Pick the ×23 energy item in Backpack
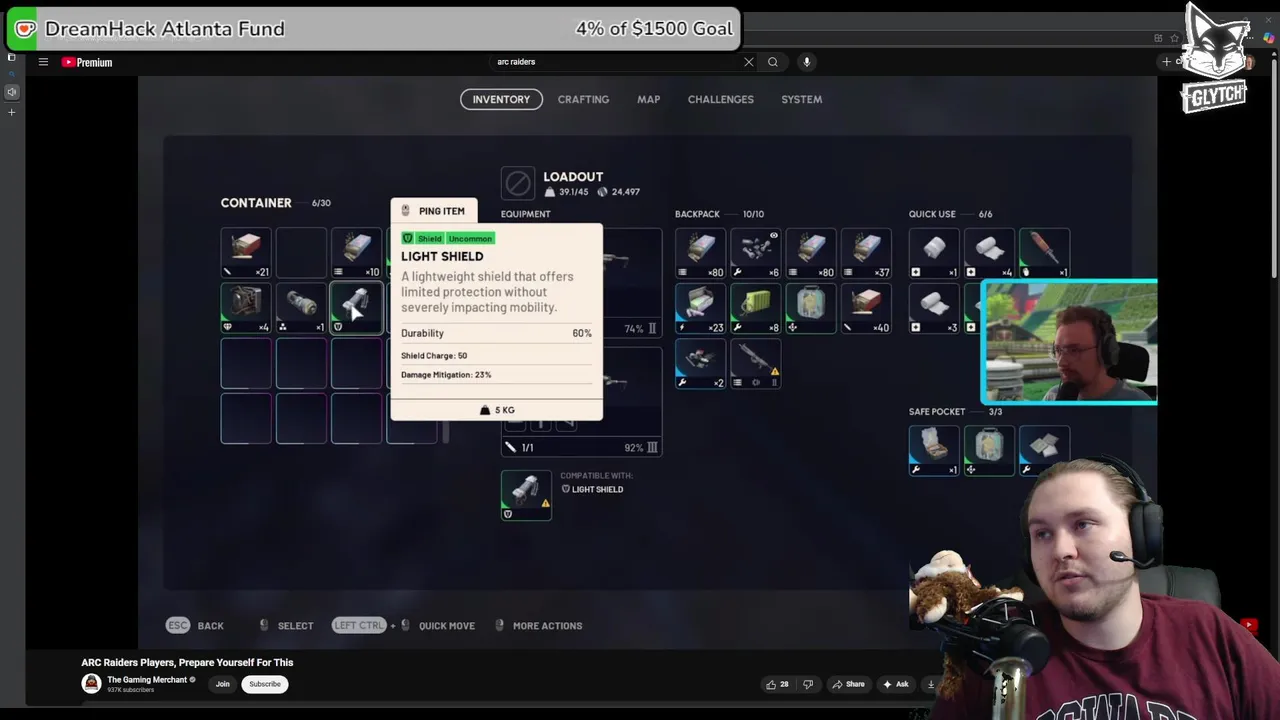The height and width of the screenshot is (720, 1280). (x=700, y=308)
